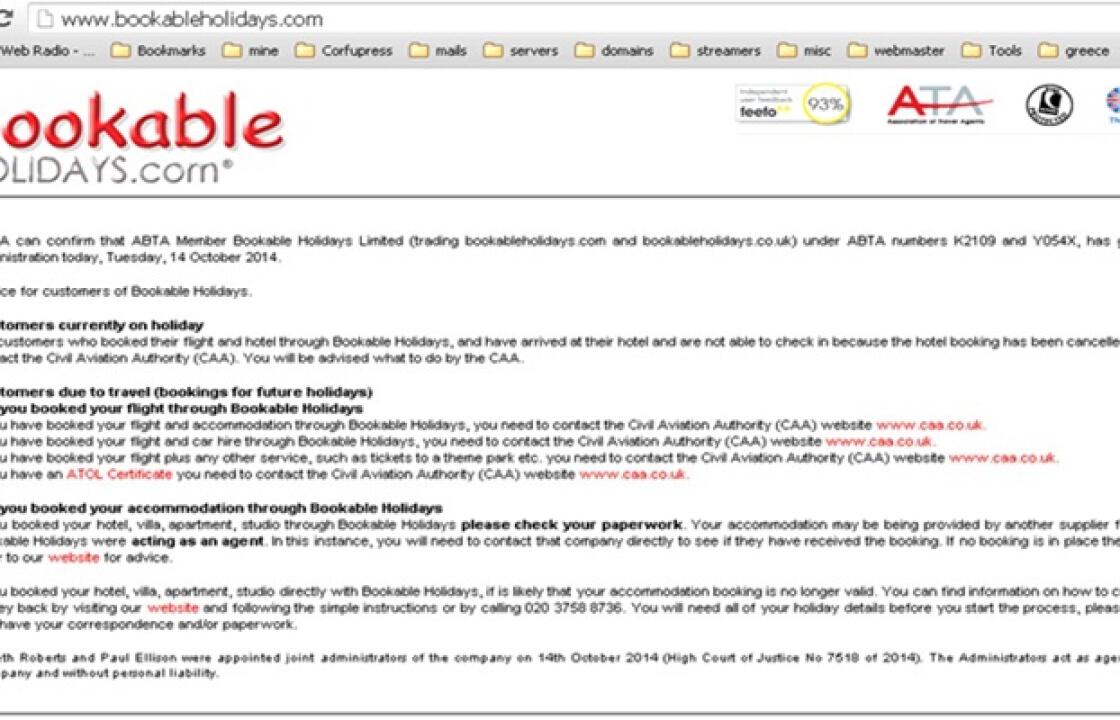Open the ATOL Certificate link

click(x=119, y=474)
